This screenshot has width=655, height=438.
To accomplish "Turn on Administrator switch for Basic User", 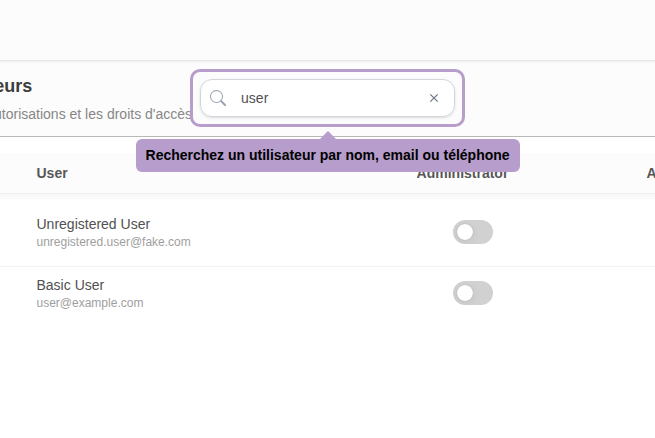I will 472,293.
